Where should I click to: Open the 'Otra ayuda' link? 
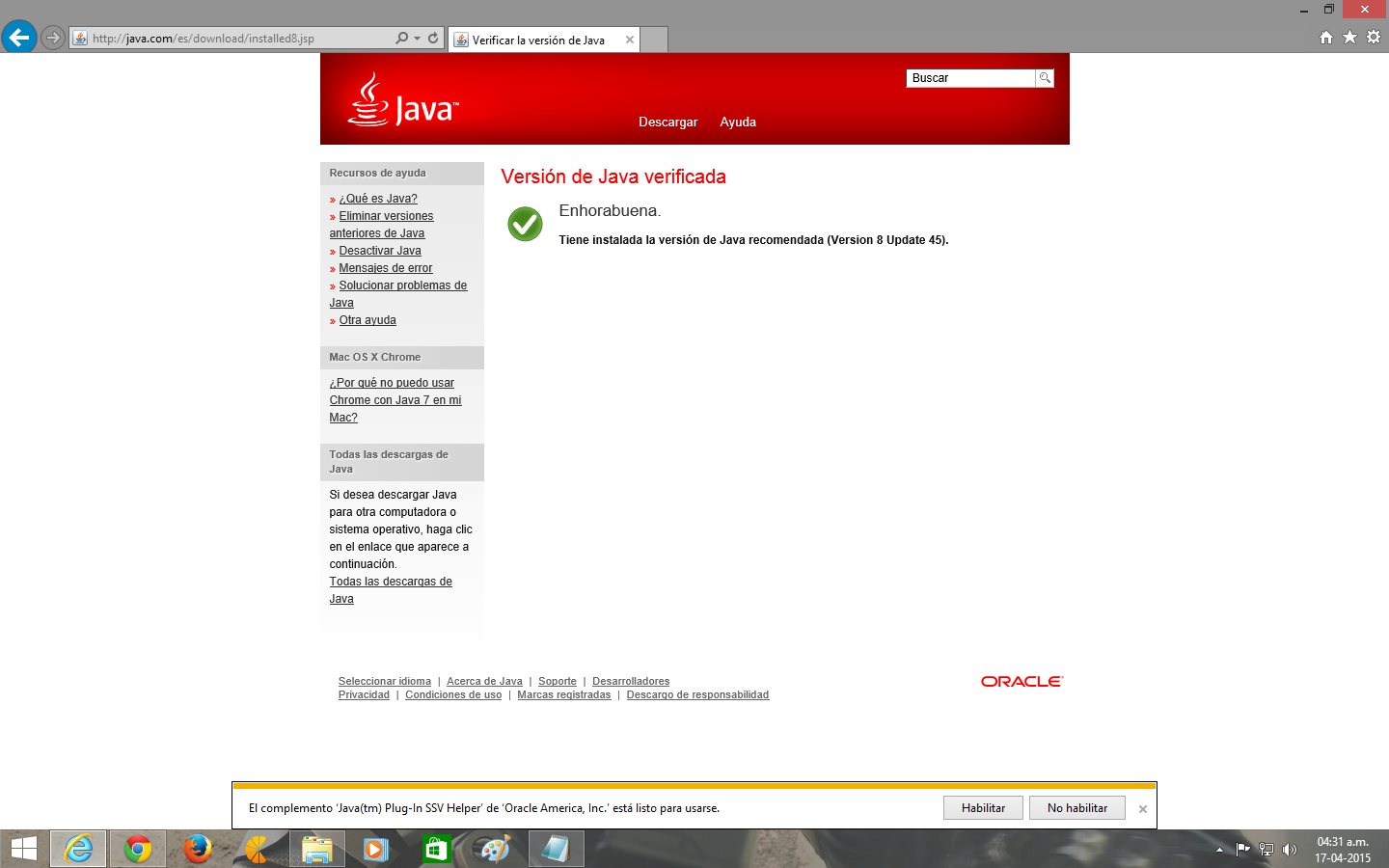(368, 320)
